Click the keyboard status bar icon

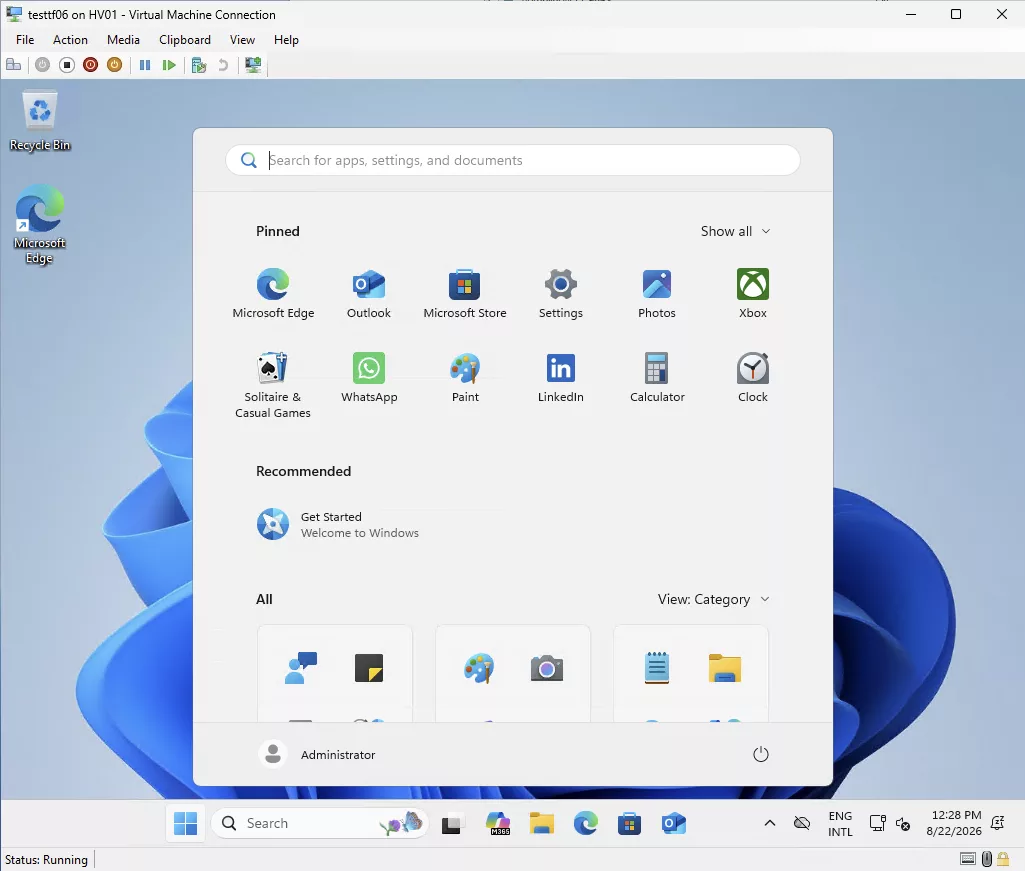tap(968, 859)
